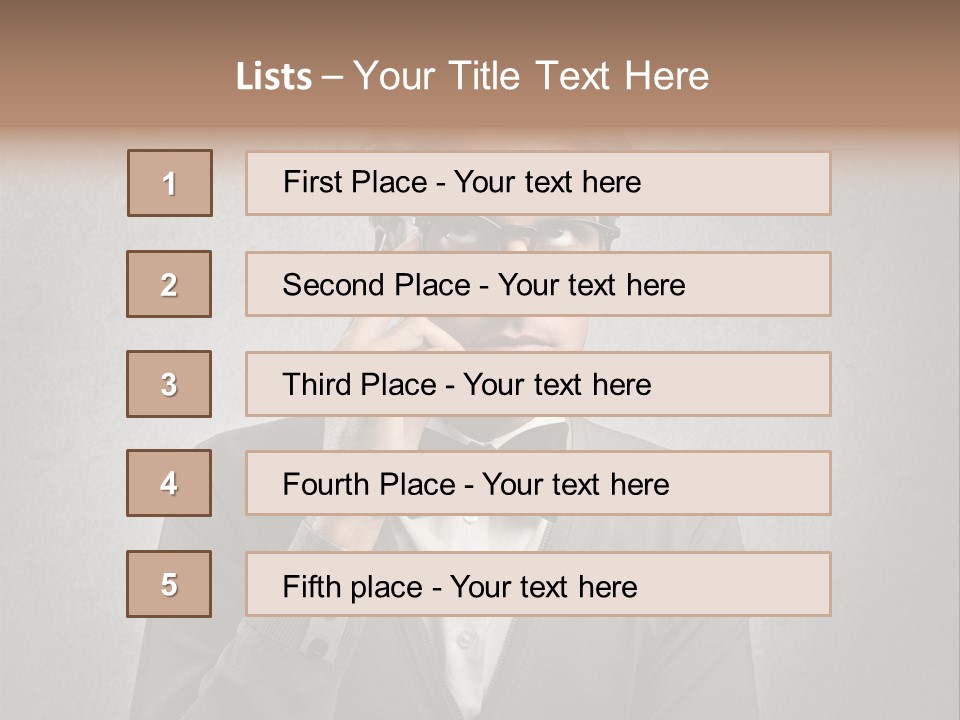Click the number 5 box
The width and height of the screenshot is (960, 720).
coord(169,584)
